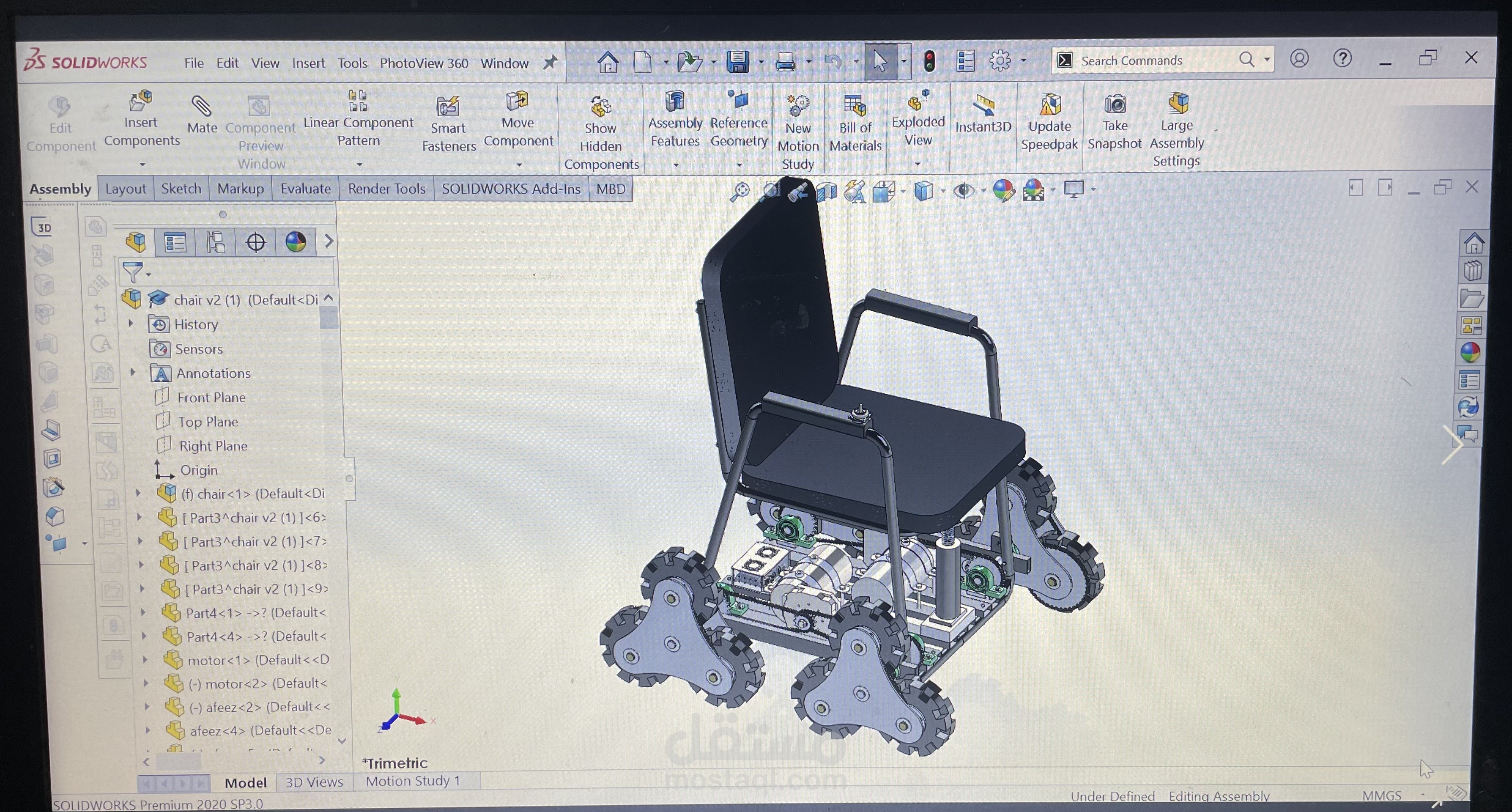
Task: Click Show Hidden Components
Action: point(601,133)
